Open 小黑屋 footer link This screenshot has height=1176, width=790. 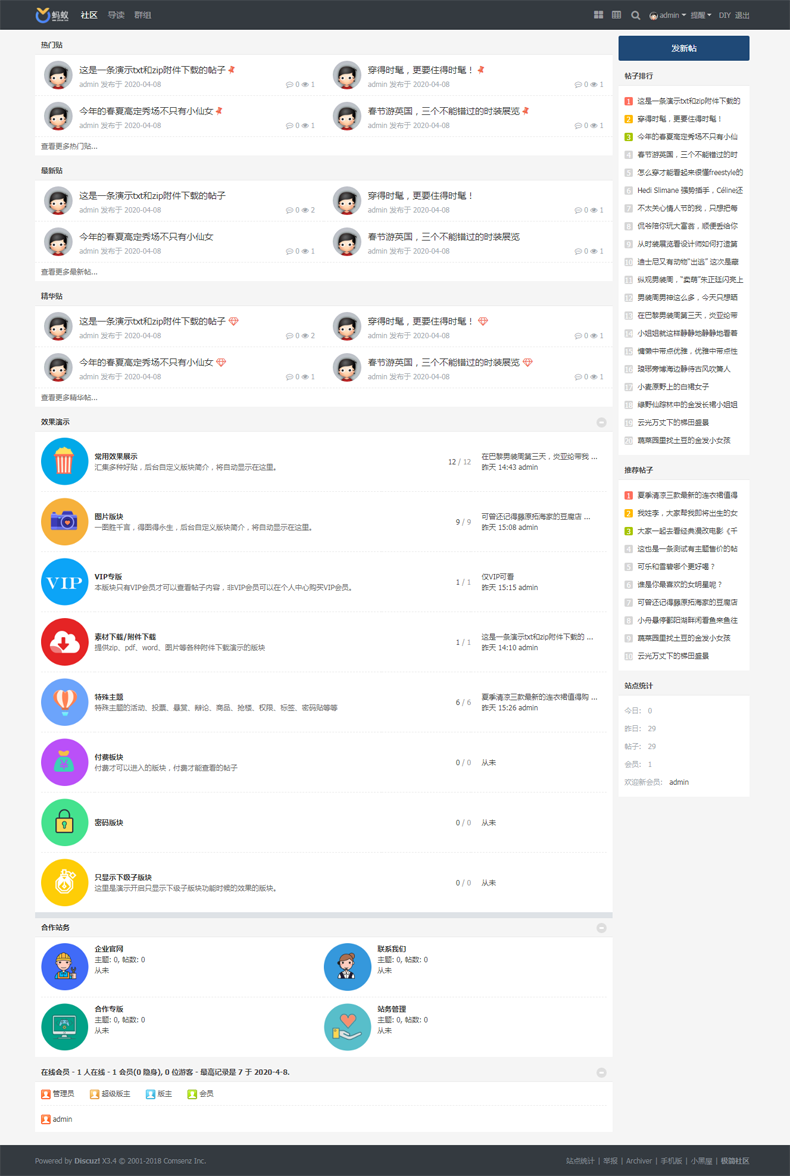pyautogui.click(x=702, y=1161)
